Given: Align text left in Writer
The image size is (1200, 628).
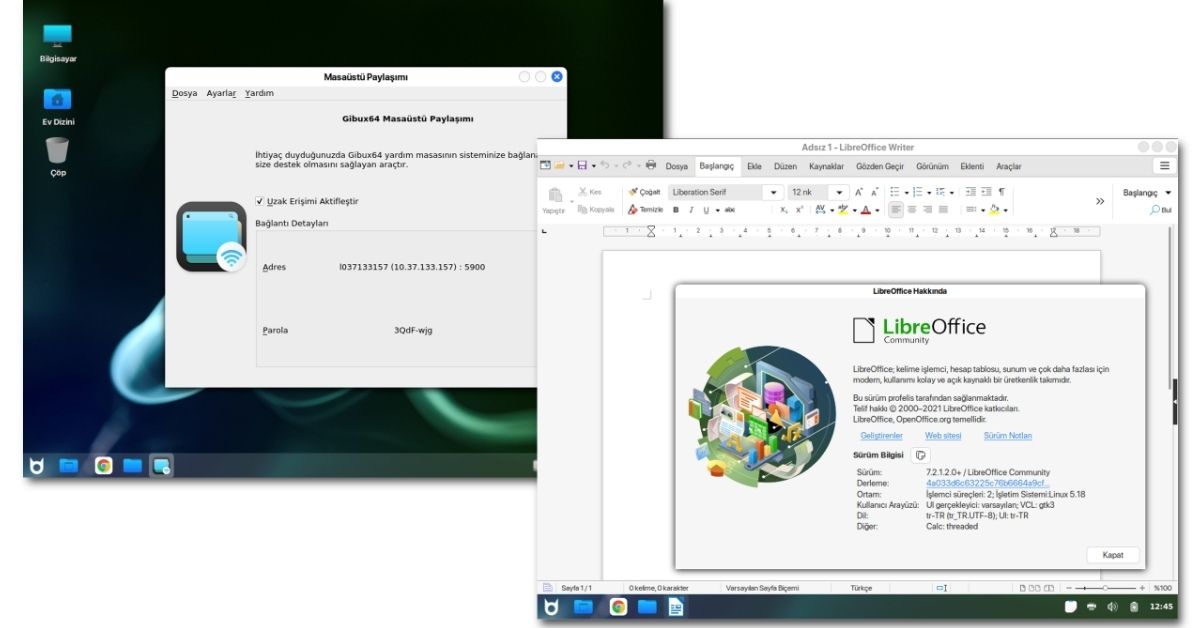Looking at the screenshot, I should (x=896, y=210).
